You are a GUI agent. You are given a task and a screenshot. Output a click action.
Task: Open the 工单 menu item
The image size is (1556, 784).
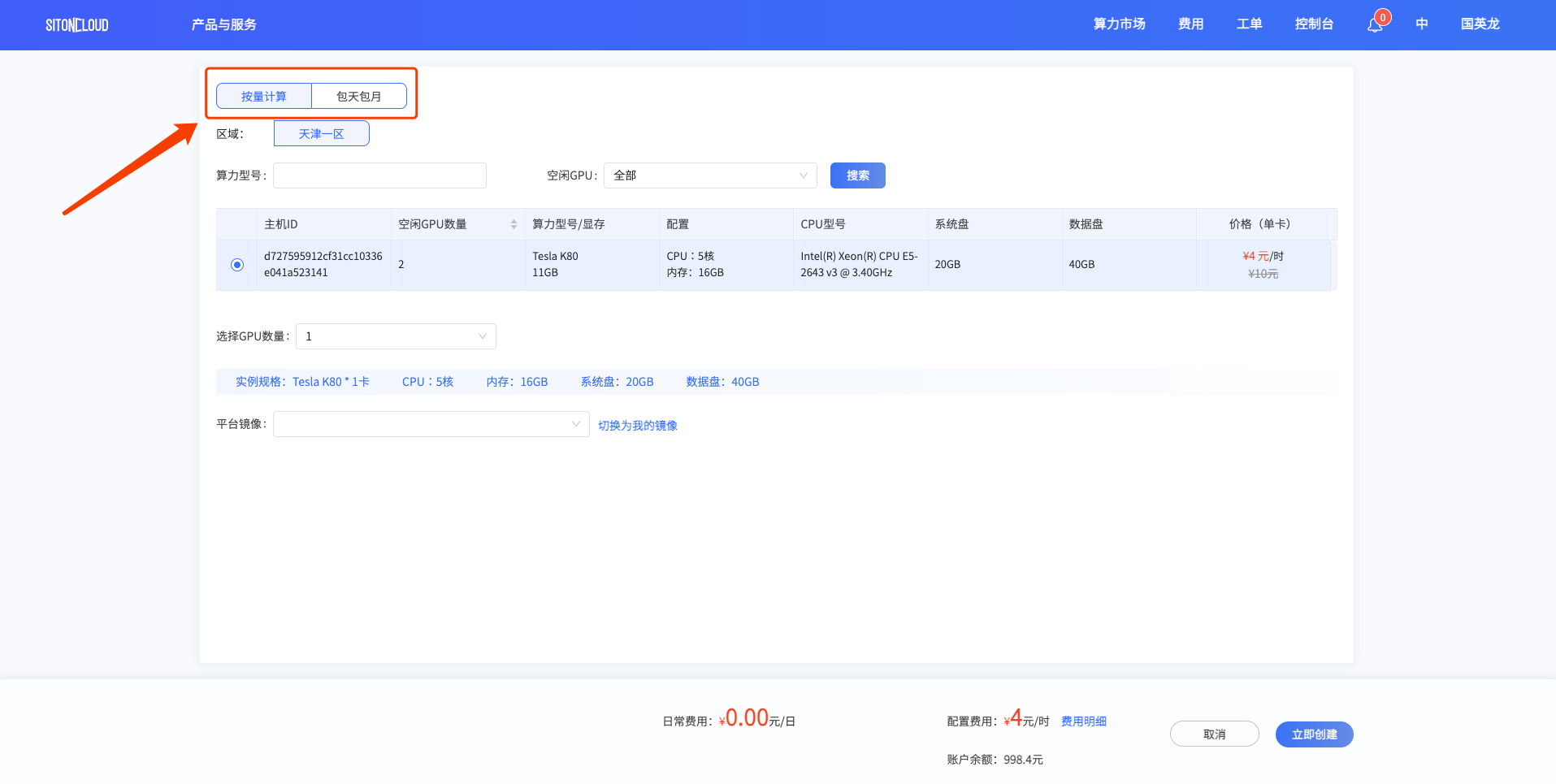pos(1250,24)
